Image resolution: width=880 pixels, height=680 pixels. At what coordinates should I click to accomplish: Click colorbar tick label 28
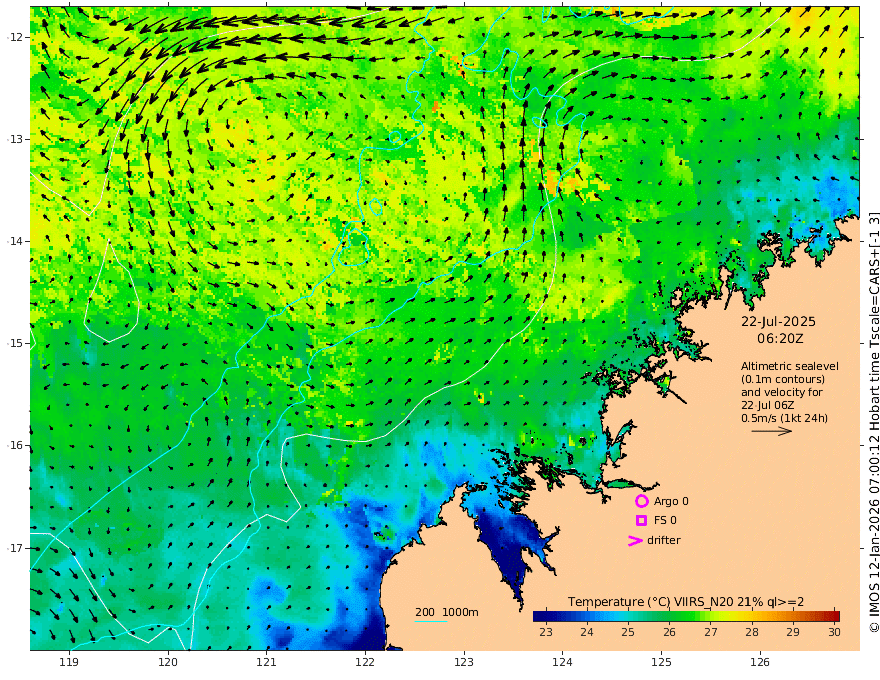752,632
